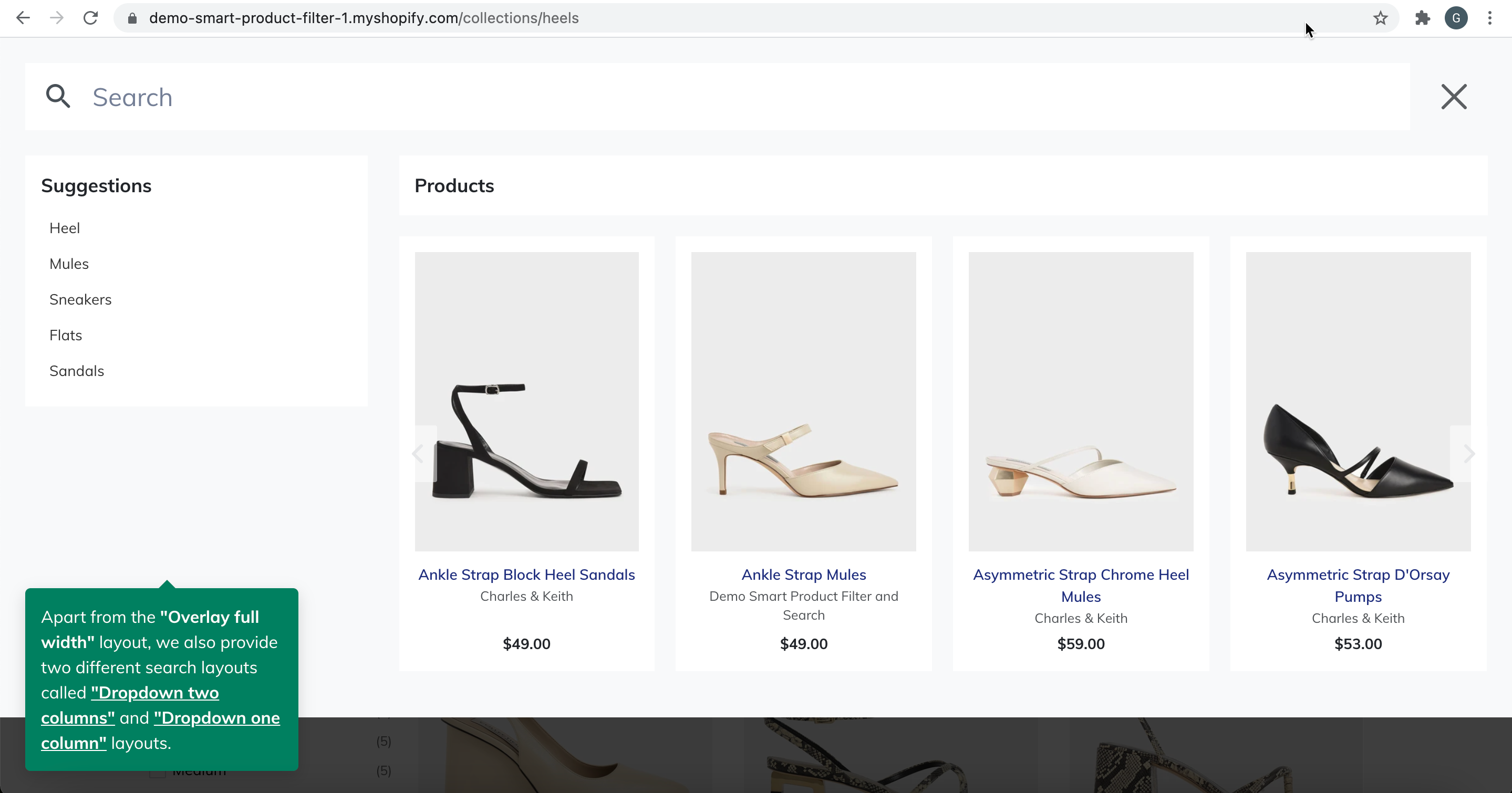This screenshot has height=793, width=1512.
Task: Select the Sandals suggestion
Action: click(76, 371)
